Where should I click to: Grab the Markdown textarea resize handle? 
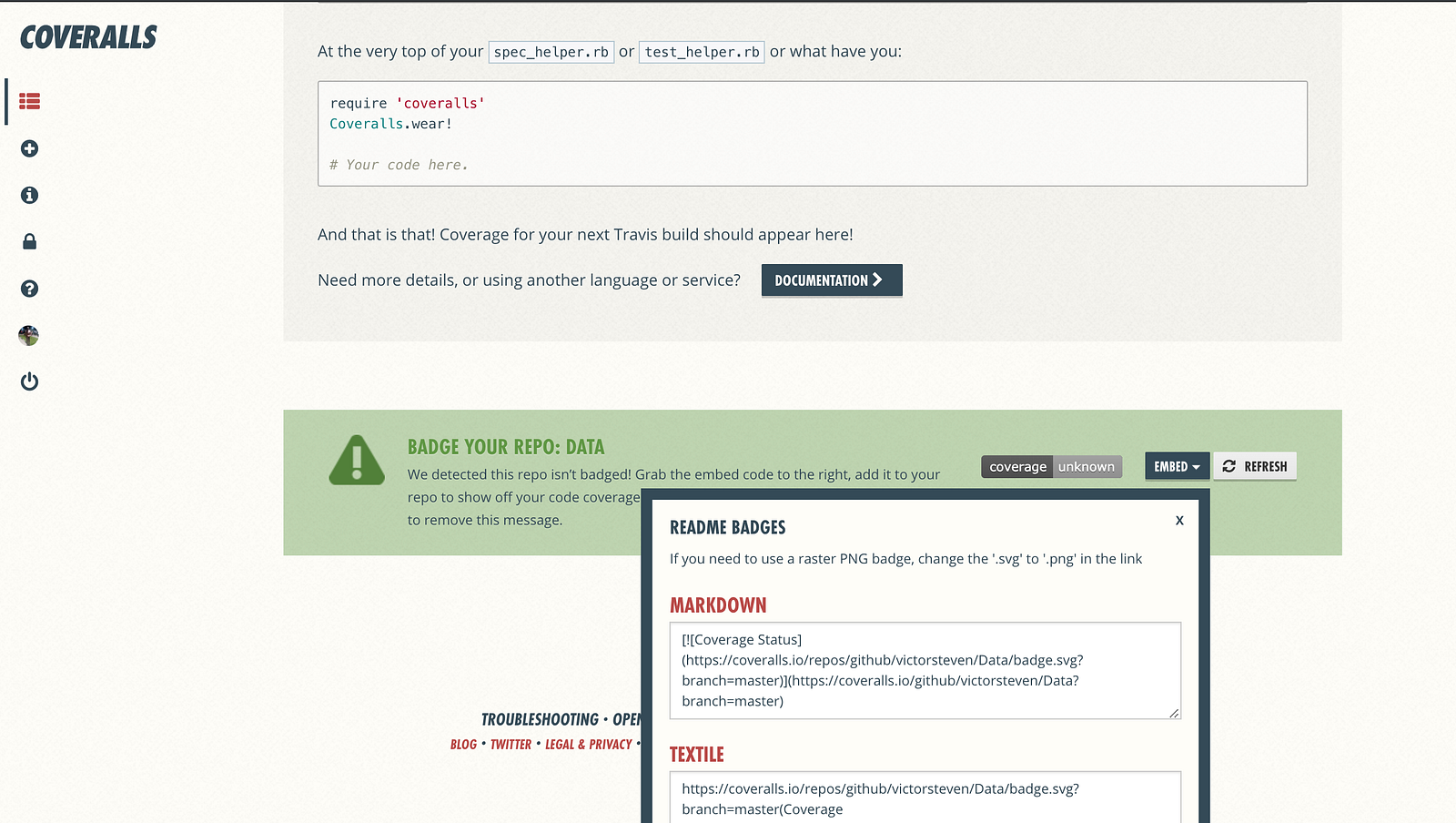[1175, 713]
